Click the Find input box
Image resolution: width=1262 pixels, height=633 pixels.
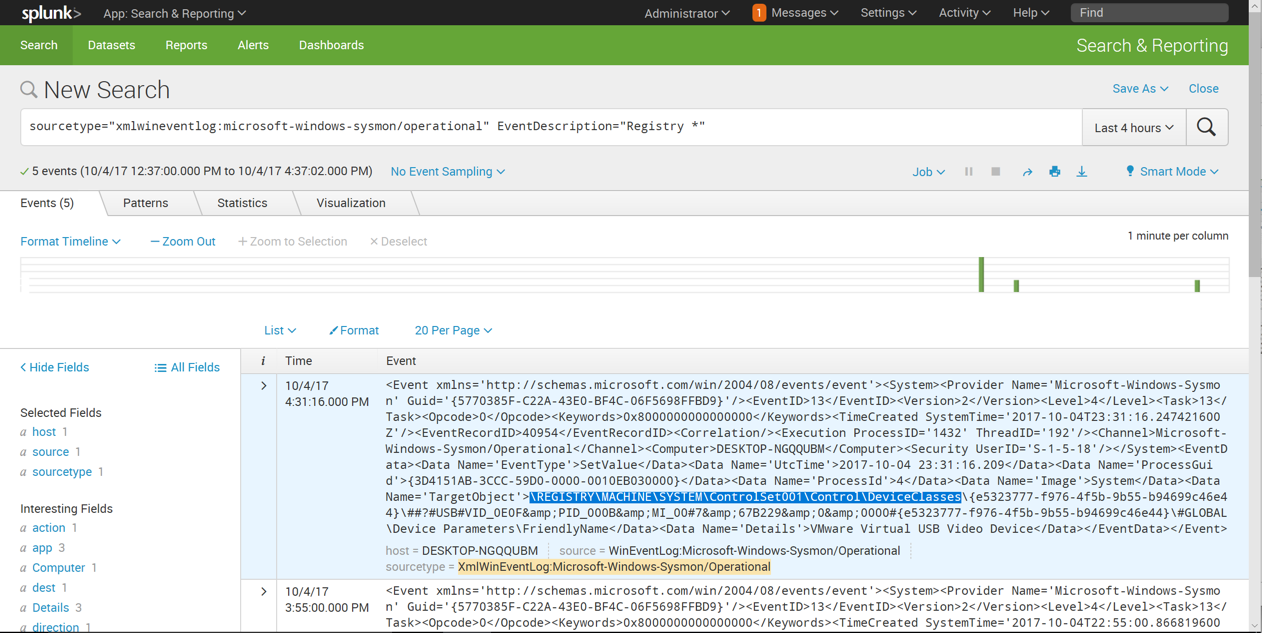pyautogui.click(x=1150, y=13)
